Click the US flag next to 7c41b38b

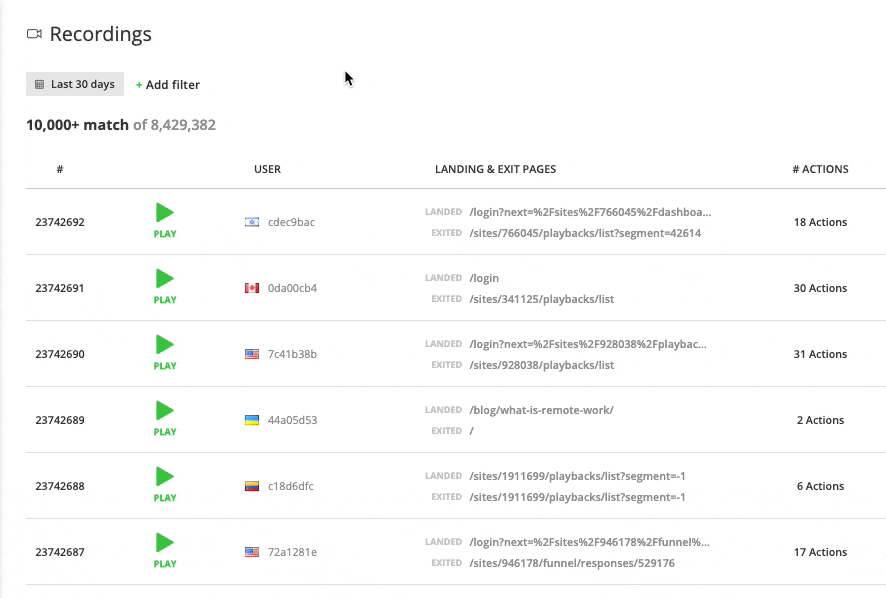252,354
